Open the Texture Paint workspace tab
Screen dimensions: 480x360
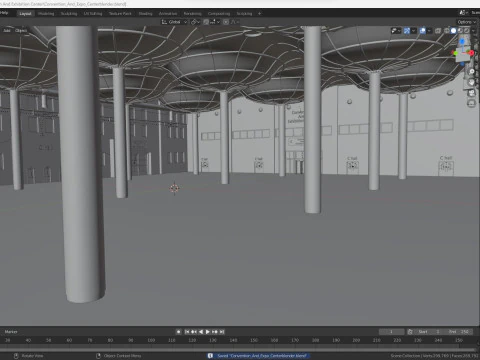[120, 14]
